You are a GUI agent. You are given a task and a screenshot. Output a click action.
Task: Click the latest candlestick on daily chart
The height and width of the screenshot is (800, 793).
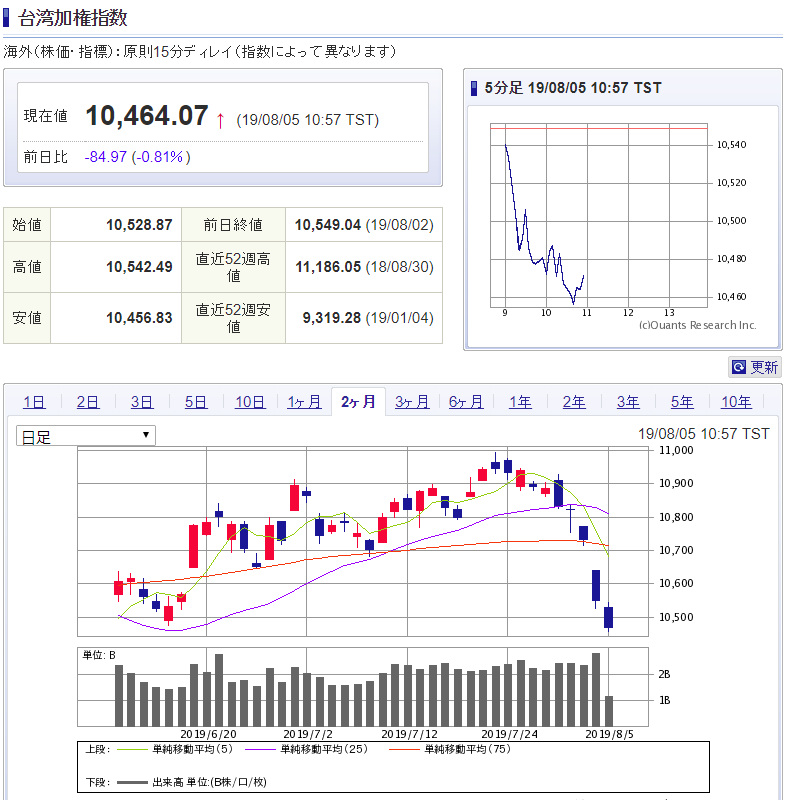click(x=608, y=617)
